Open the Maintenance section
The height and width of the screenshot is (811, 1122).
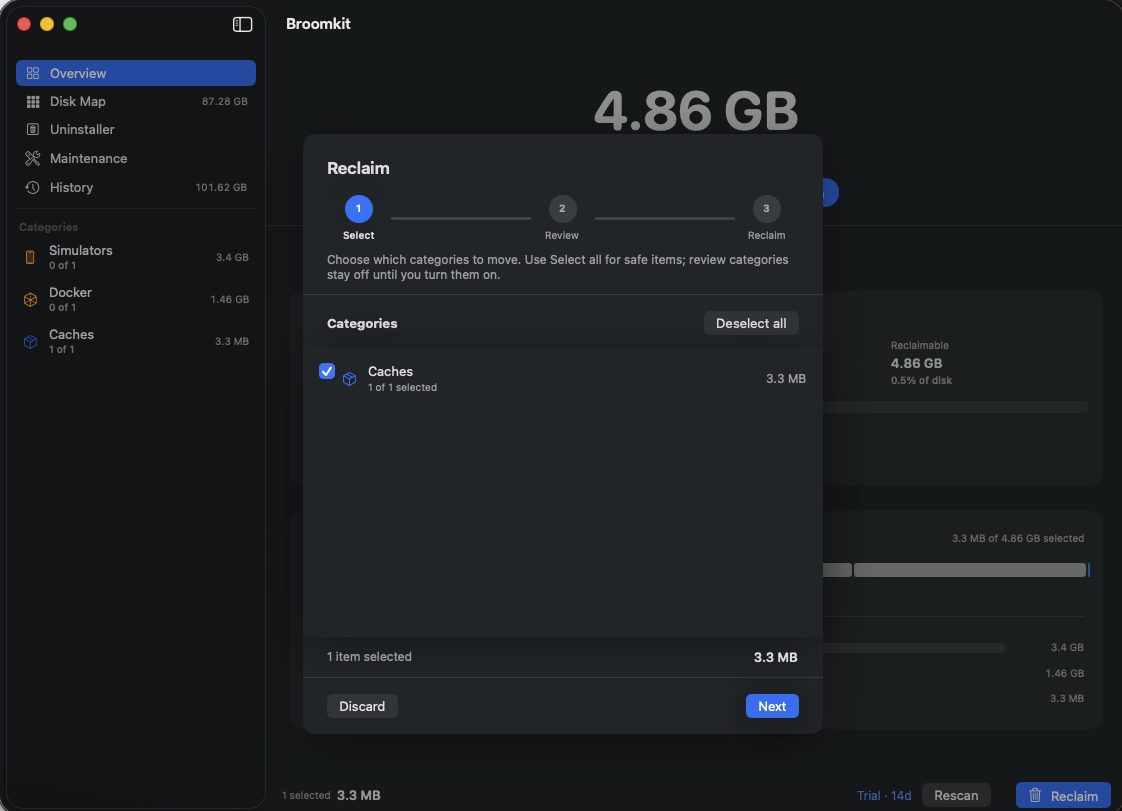(136, 158)
